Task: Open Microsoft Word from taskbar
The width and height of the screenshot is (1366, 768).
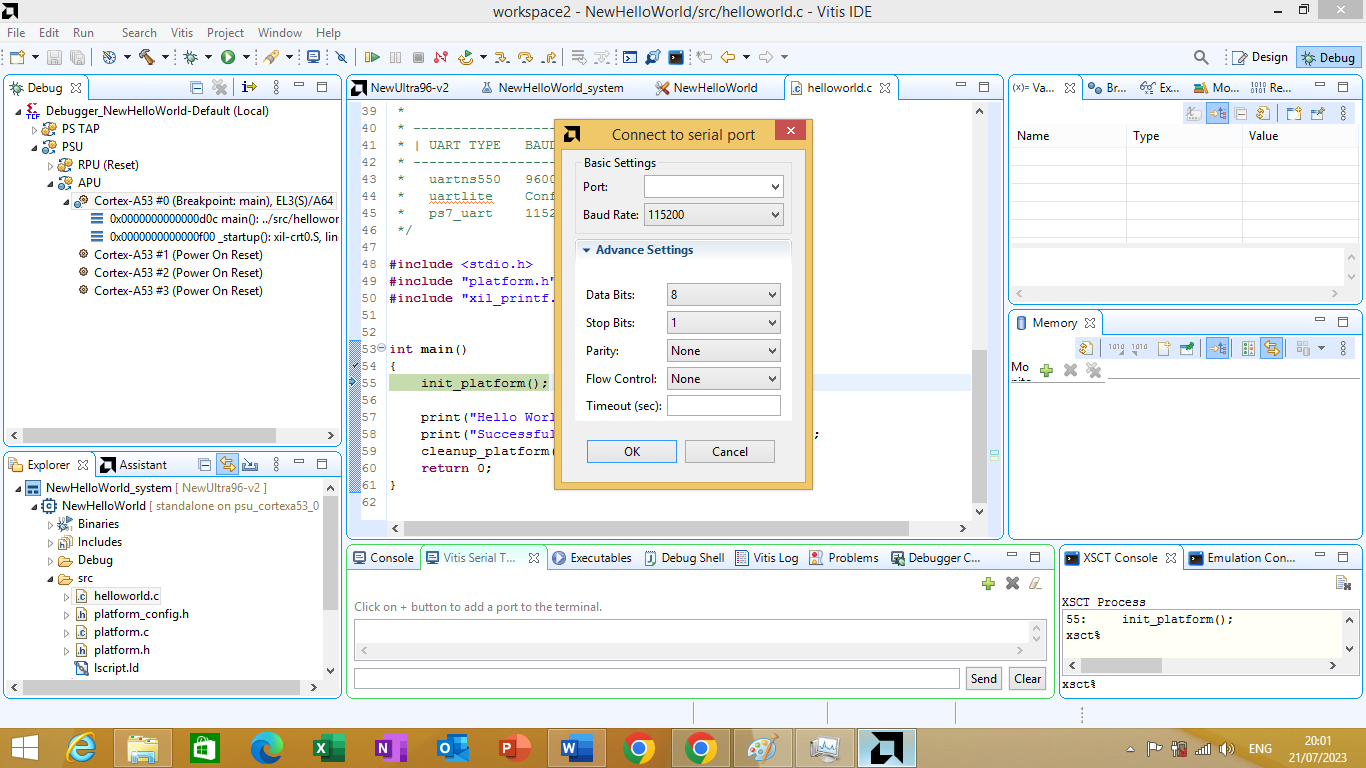Action: click(x=577, y=748)
